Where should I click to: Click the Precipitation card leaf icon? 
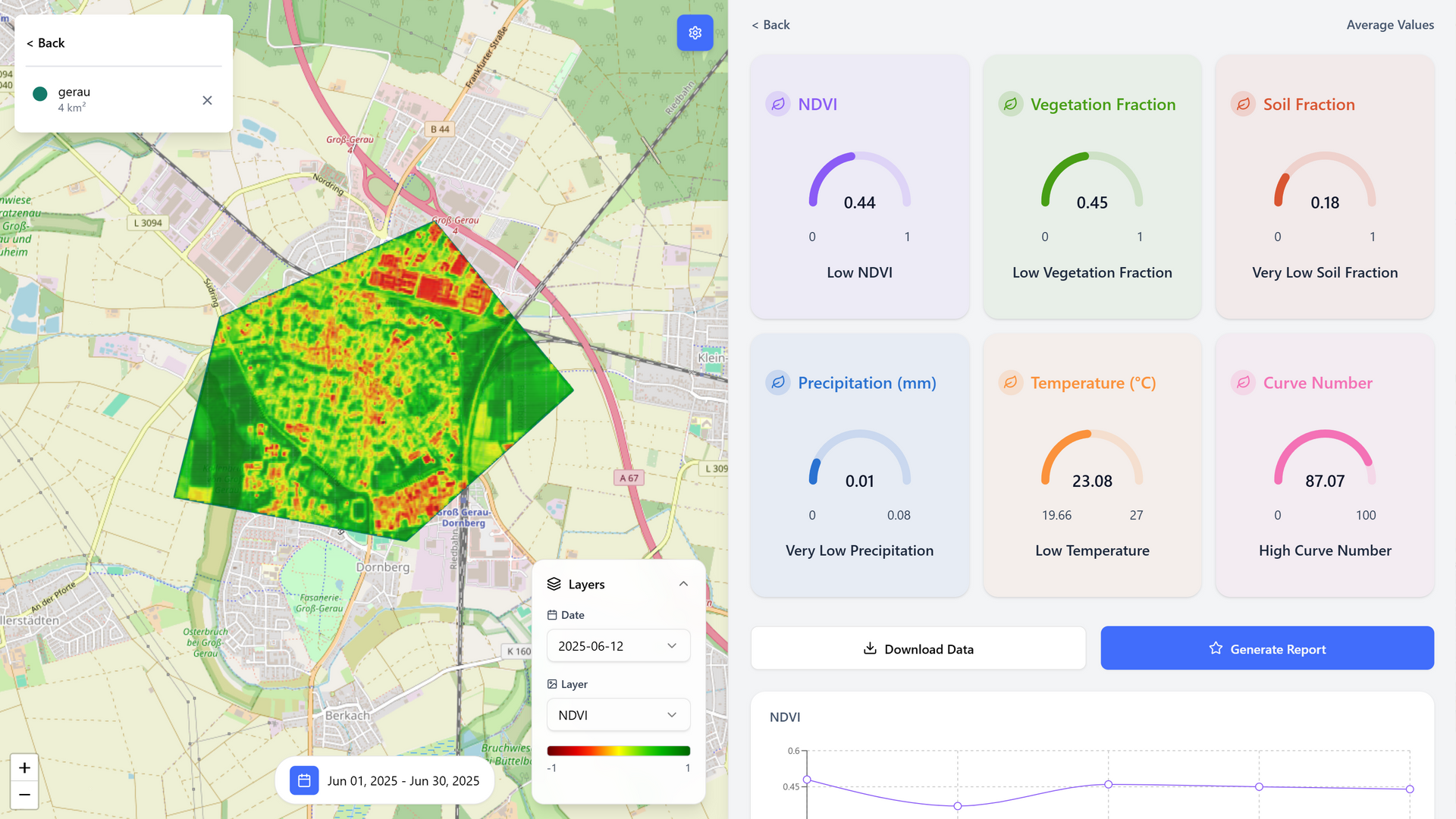777,382
